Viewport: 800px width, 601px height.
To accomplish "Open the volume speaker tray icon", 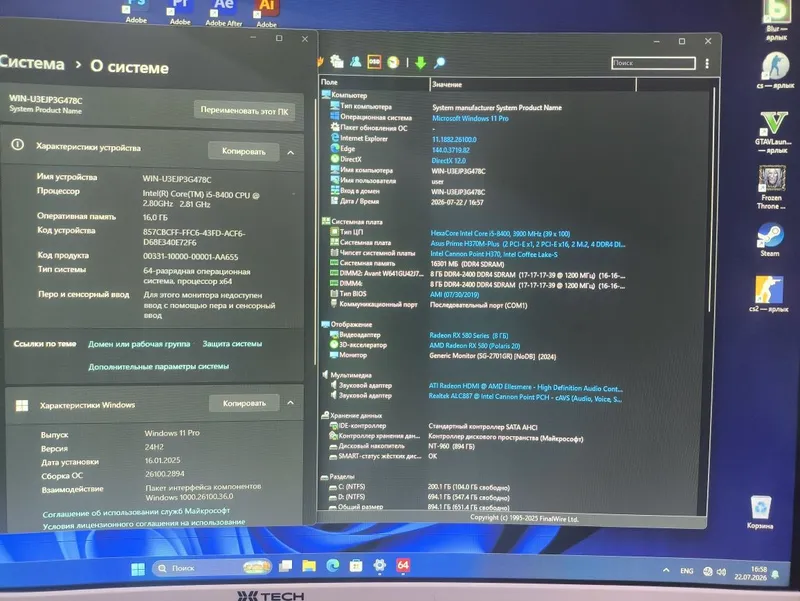I will tap(721, 572).
